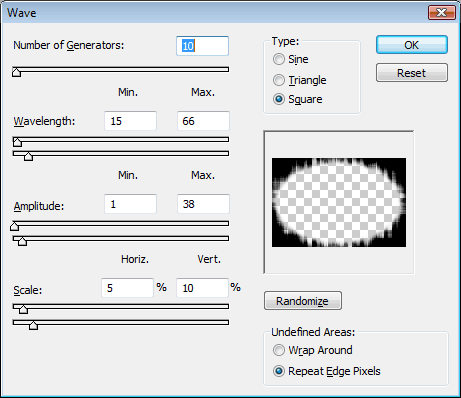
Task: Click the Wavelength Max field
Action: tap(203, 121)
